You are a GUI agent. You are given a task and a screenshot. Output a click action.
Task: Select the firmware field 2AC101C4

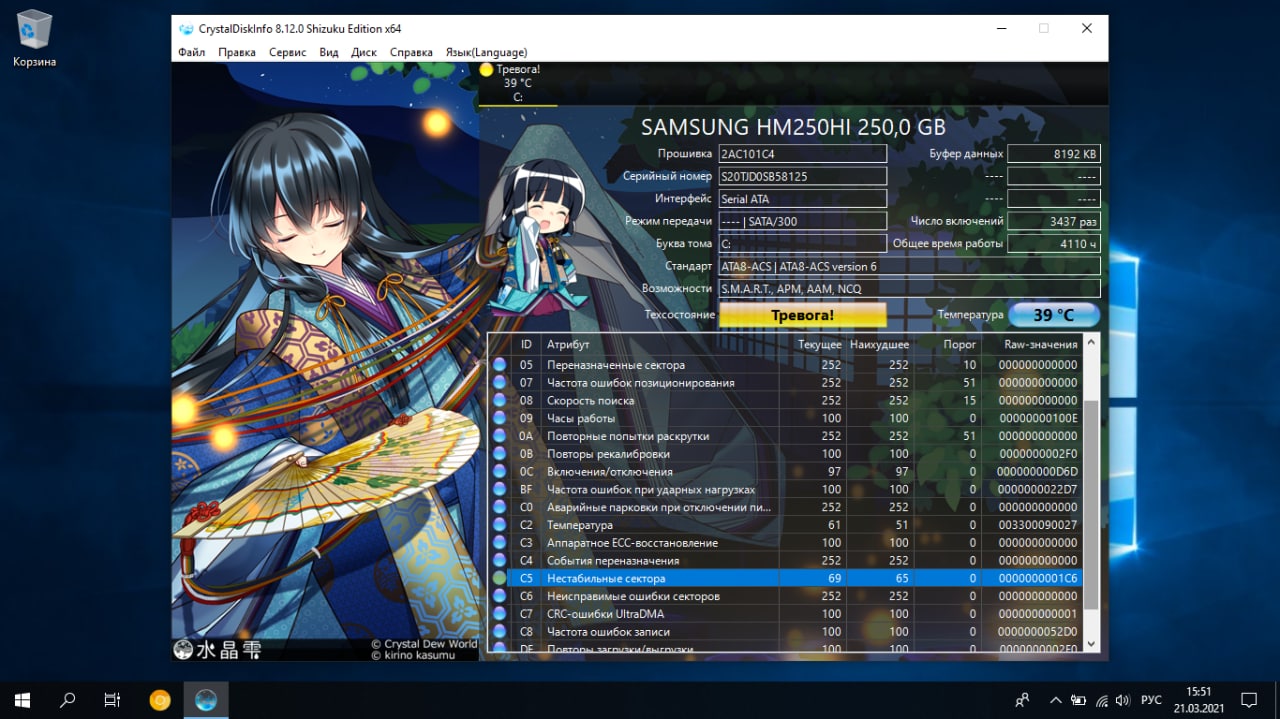click(x=803, y=154)
